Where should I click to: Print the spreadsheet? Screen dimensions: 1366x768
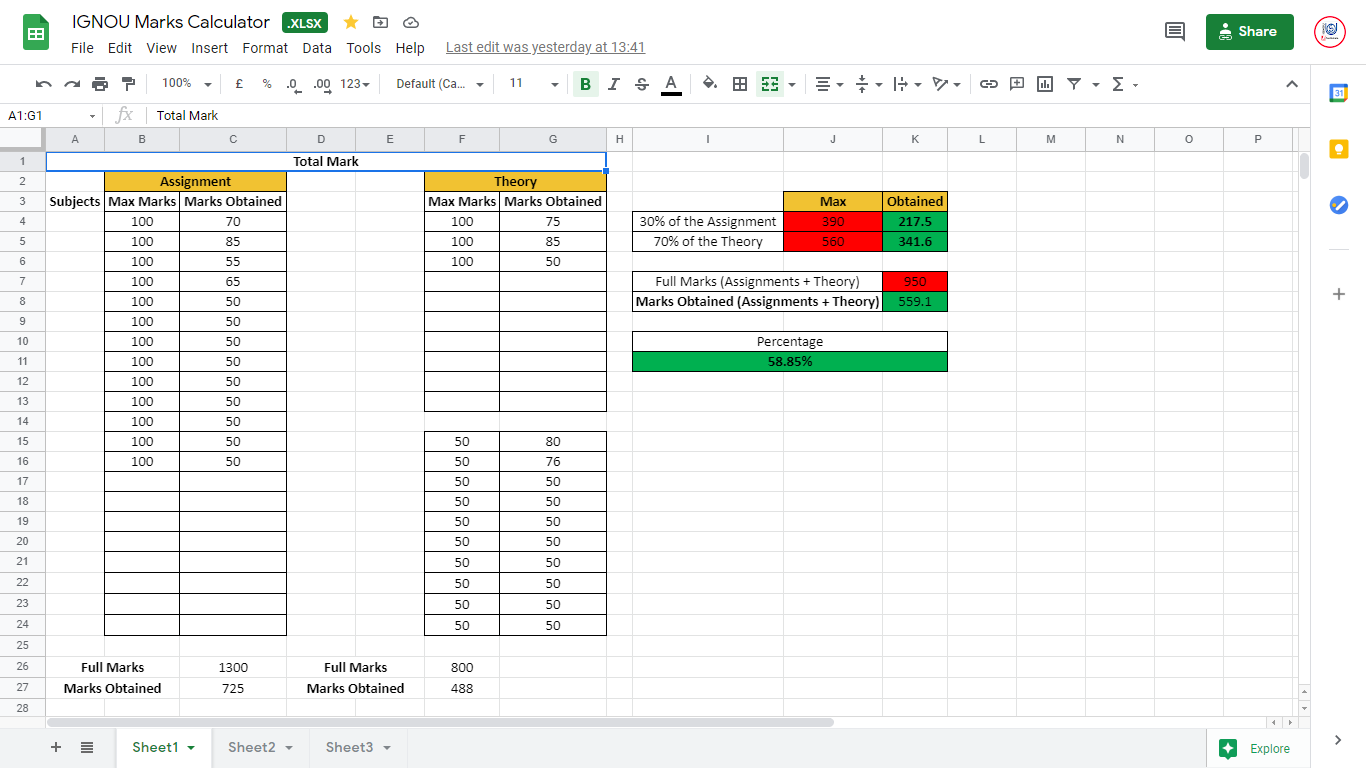pyautogui.click(x=100, y=84)
